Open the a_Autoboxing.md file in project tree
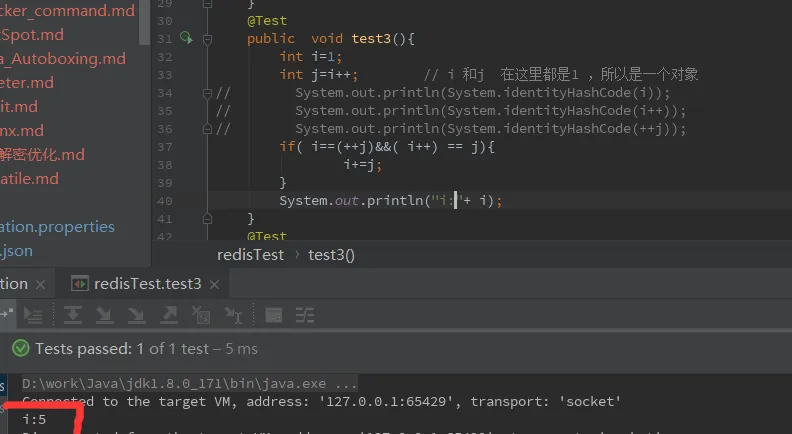The image size is (792, 434). pyautogui.click(x=63, y=59)
